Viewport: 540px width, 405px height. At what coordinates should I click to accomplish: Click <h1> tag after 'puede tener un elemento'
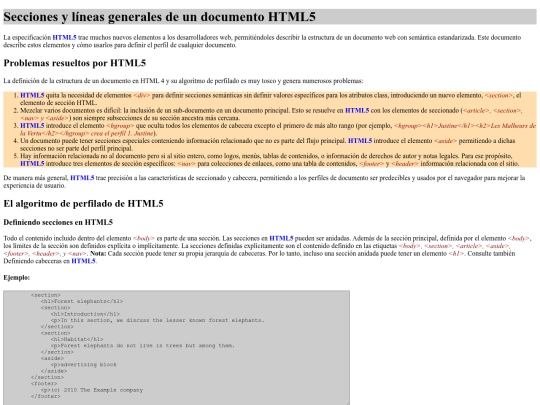[x=456, y=253]
